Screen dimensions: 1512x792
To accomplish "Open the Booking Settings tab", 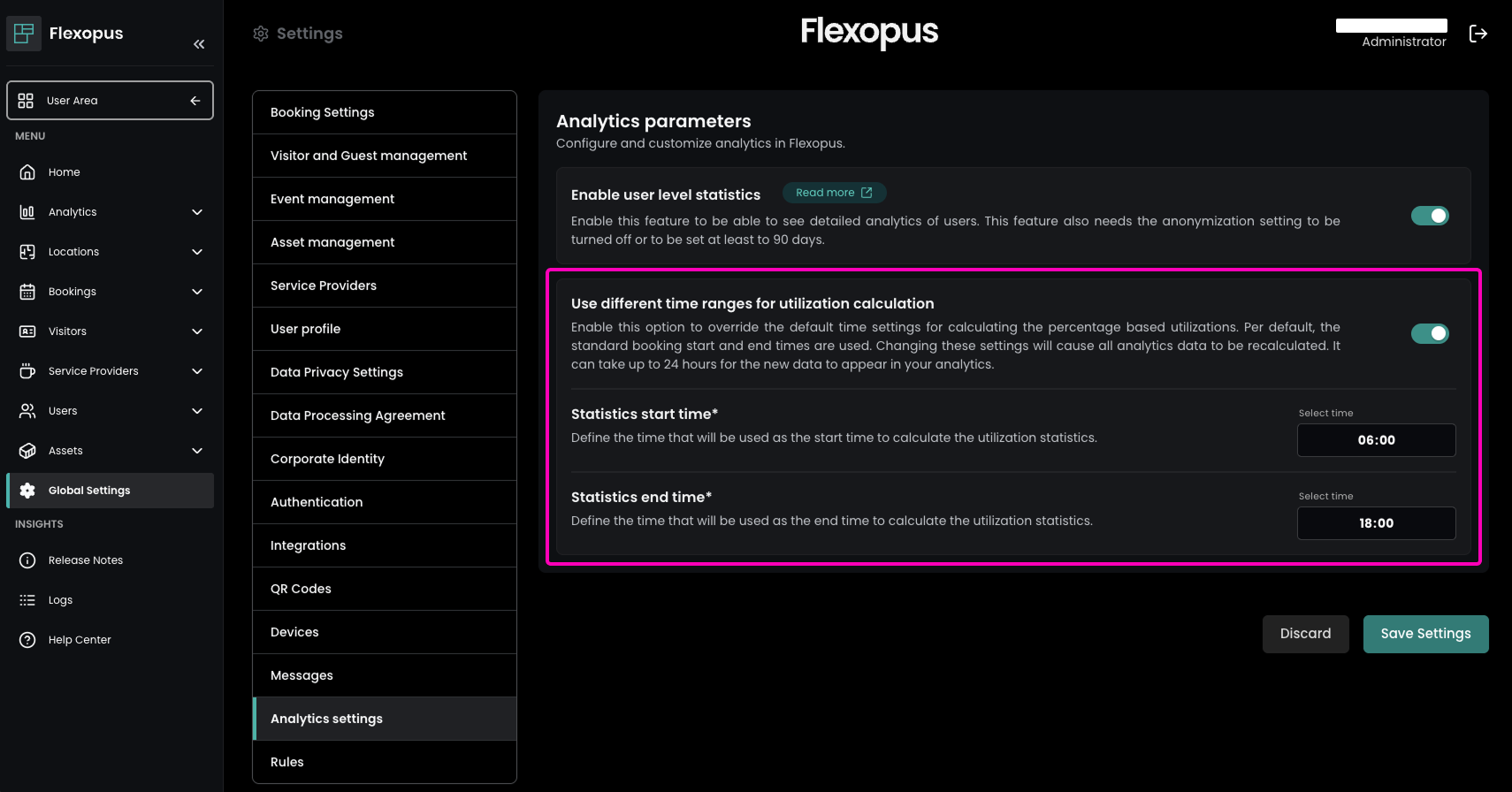I will click(x=384, y=112).
